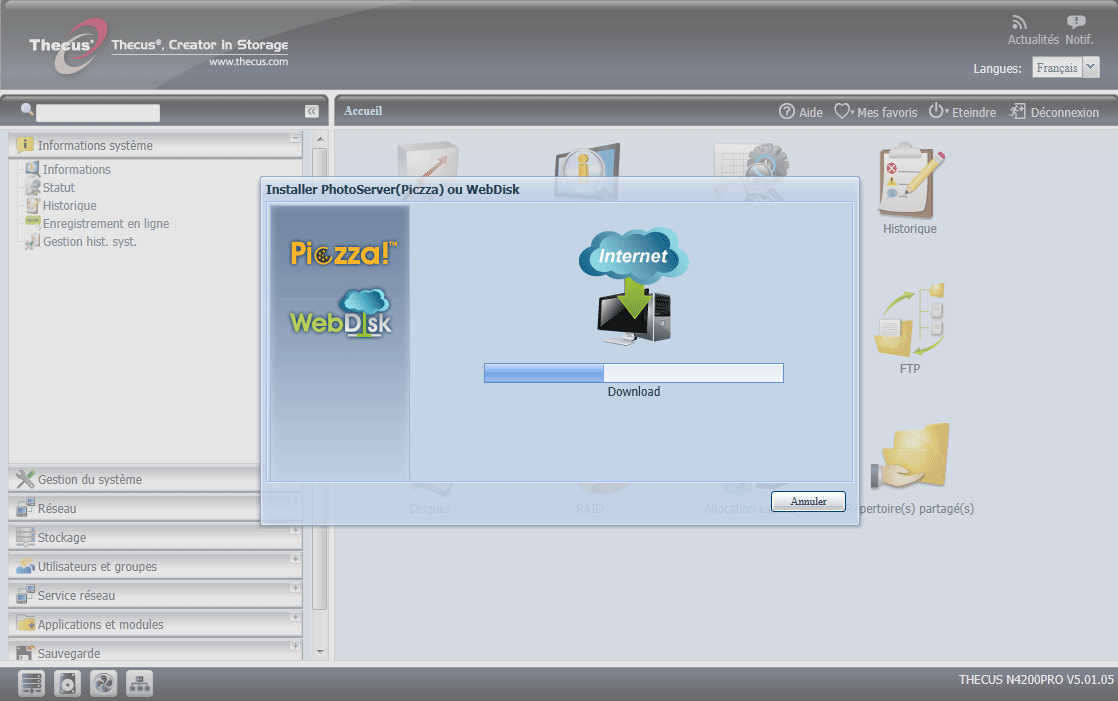Click the WebDisk logo in the installer dialog

click(341, 314)
